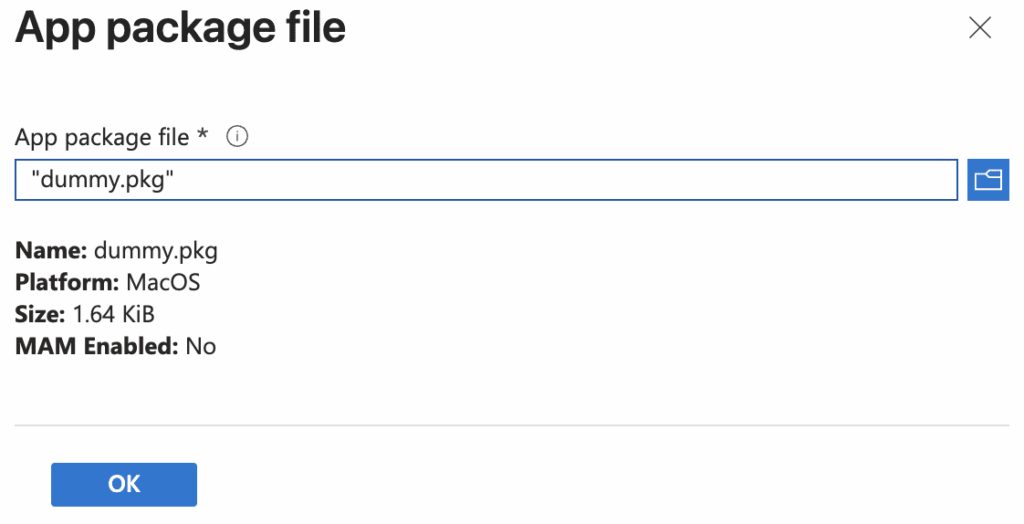Click the MAM Enabled label
This screenshot has height=524, width=1024.
click(96, 346)
